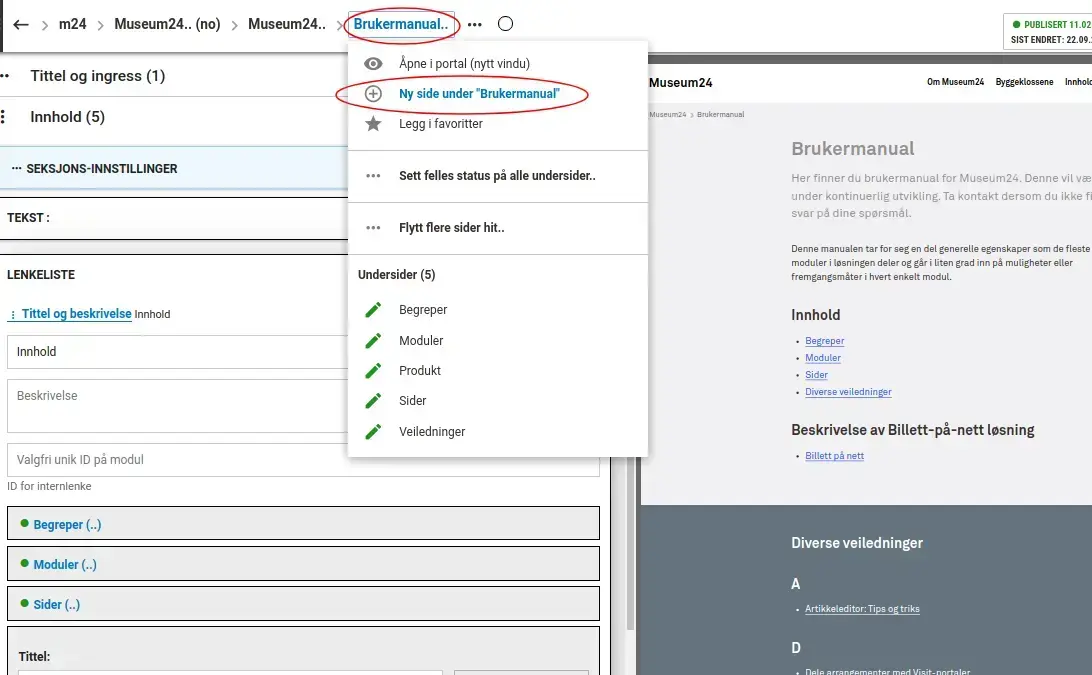Click the green status dot on Begreper row
Image resolution: width=1092 pixels, height=675 pixels.
(24, 523)
